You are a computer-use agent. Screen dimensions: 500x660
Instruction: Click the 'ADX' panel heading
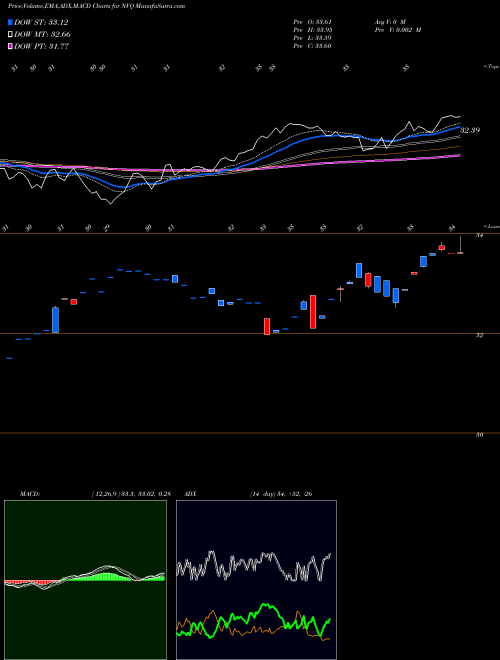[x=190, y=494]
